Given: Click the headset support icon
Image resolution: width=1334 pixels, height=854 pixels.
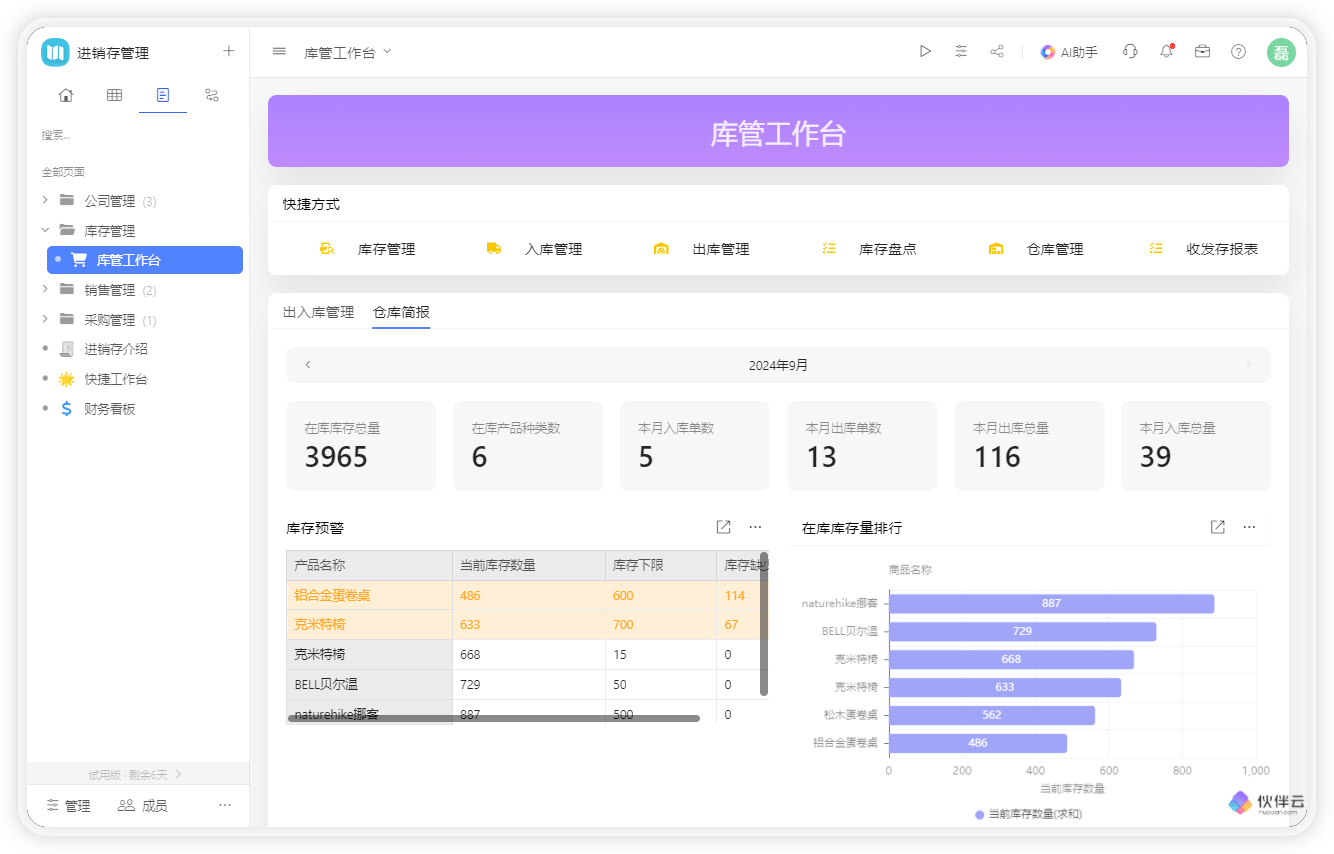Looking at the screenshot, I should point(1130,51).
